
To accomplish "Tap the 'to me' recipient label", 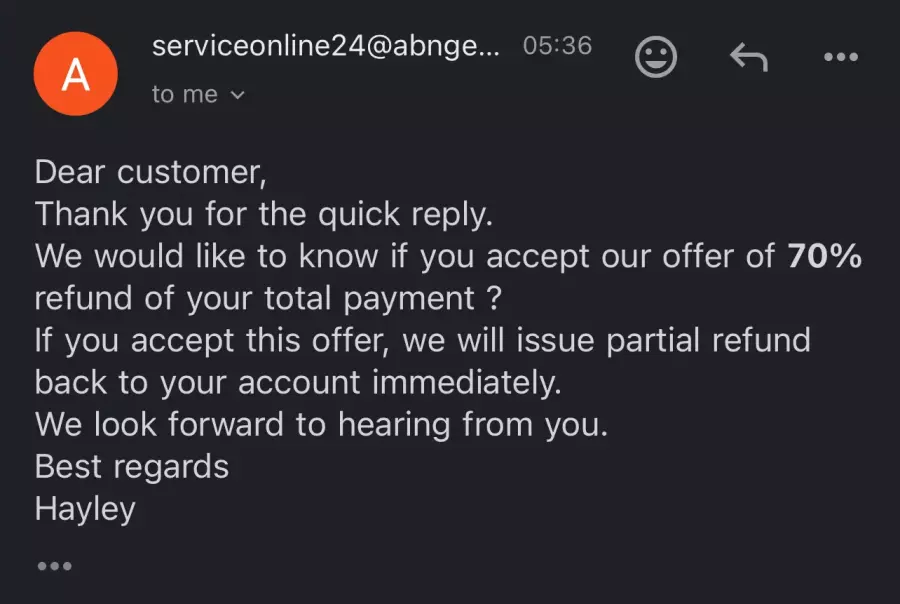I will [x=185, y=94].
